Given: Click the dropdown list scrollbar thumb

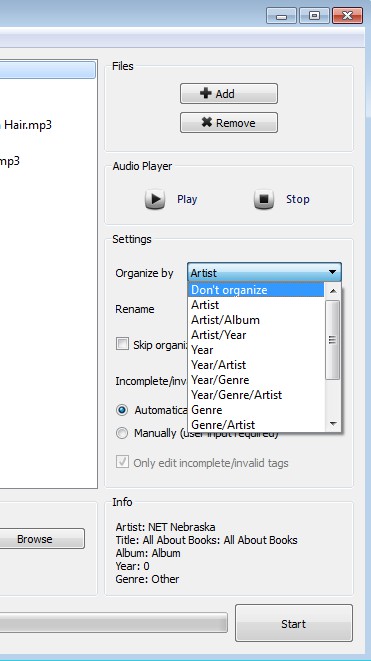Looking at the screenshot, I should 333,340.
